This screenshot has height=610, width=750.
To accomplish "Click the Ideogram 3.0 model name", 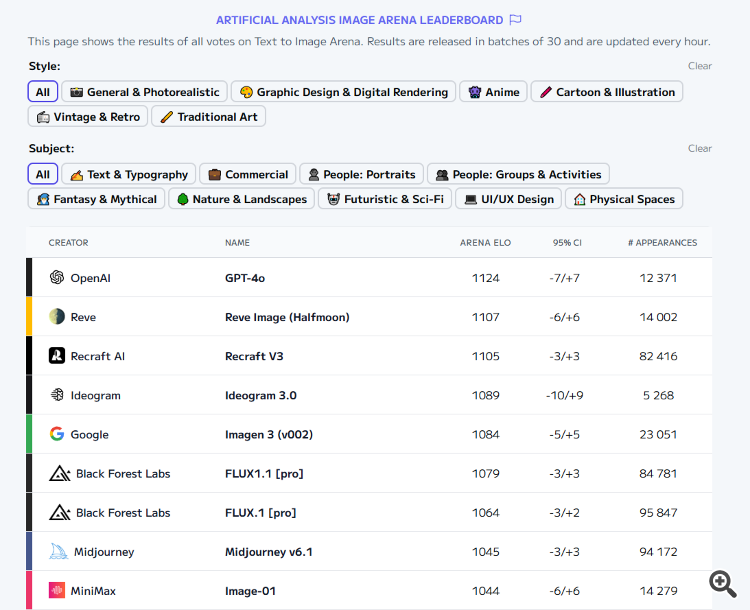I will [261, 395].
